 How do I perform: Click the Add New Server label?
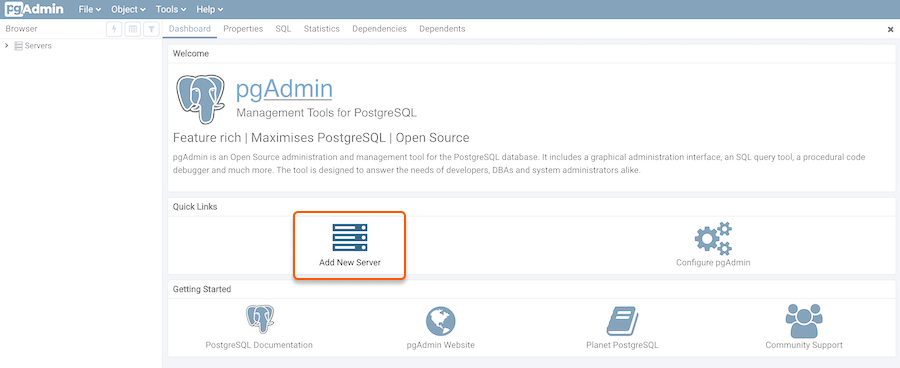pyautogui.click(x=350, y=262)
